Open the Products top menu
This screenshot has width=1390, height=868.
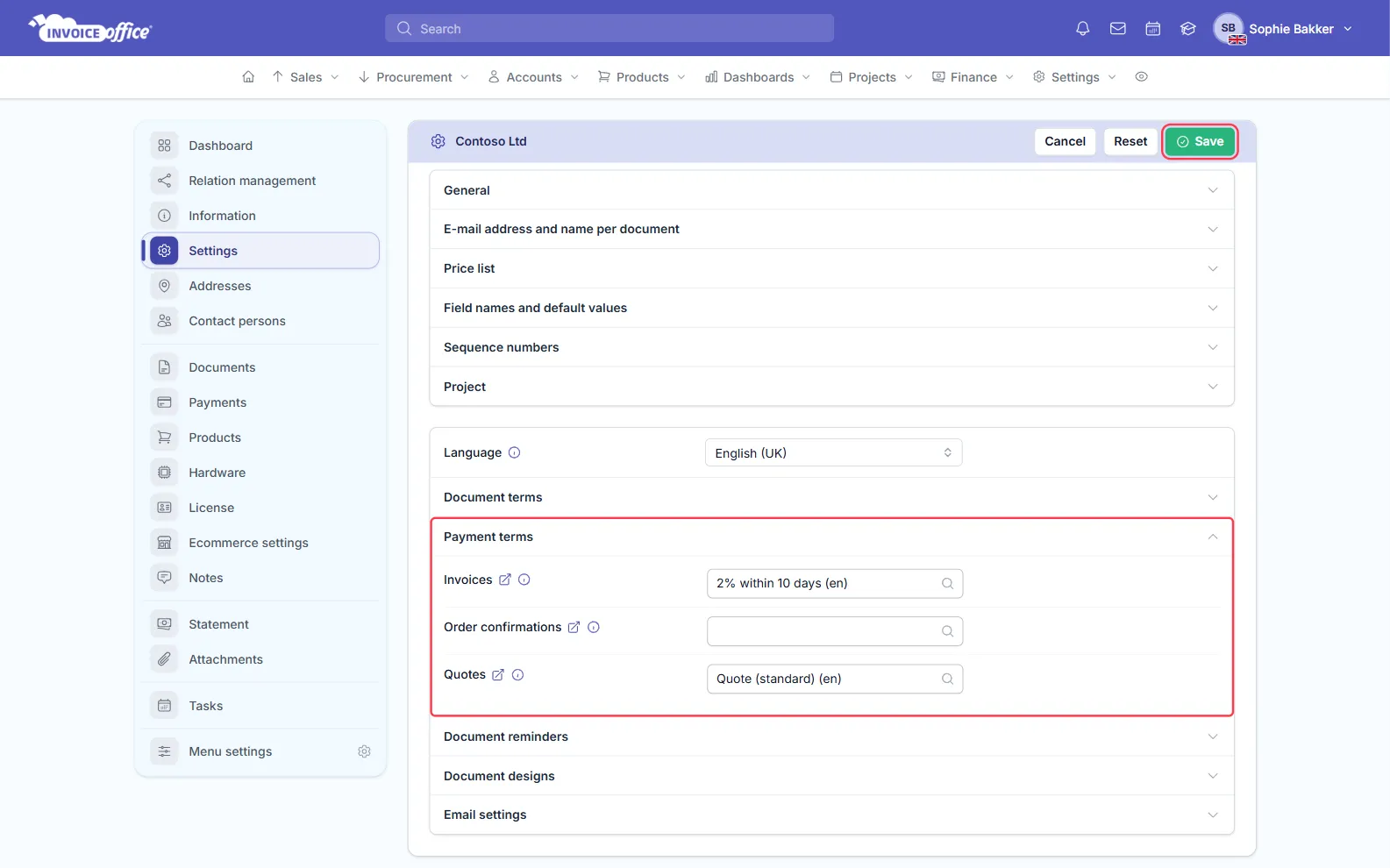[641, 77]
